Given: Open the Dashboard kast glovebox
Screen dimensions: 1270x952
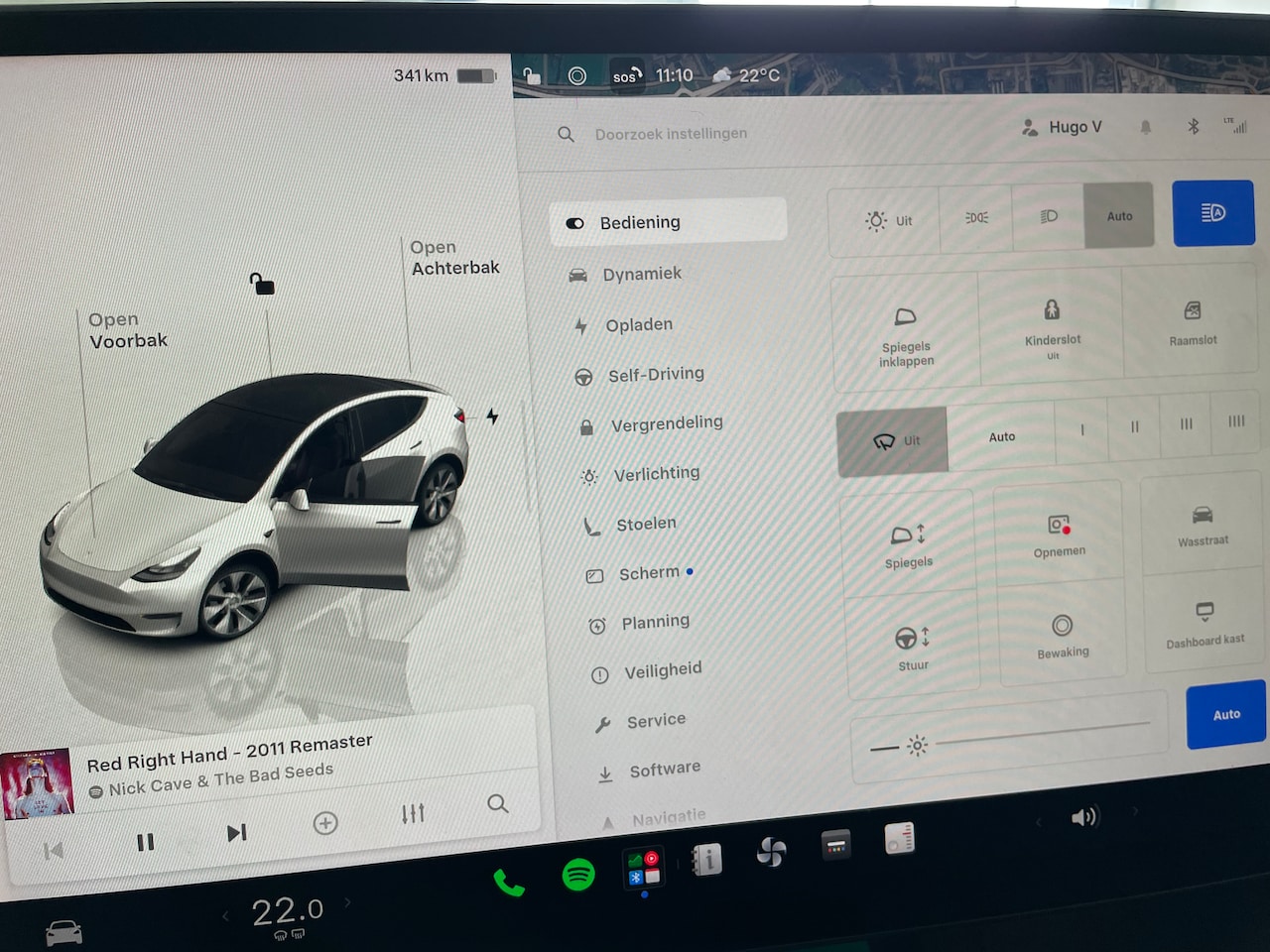Looking at the screenshot, I should (x=1206, y=625).
